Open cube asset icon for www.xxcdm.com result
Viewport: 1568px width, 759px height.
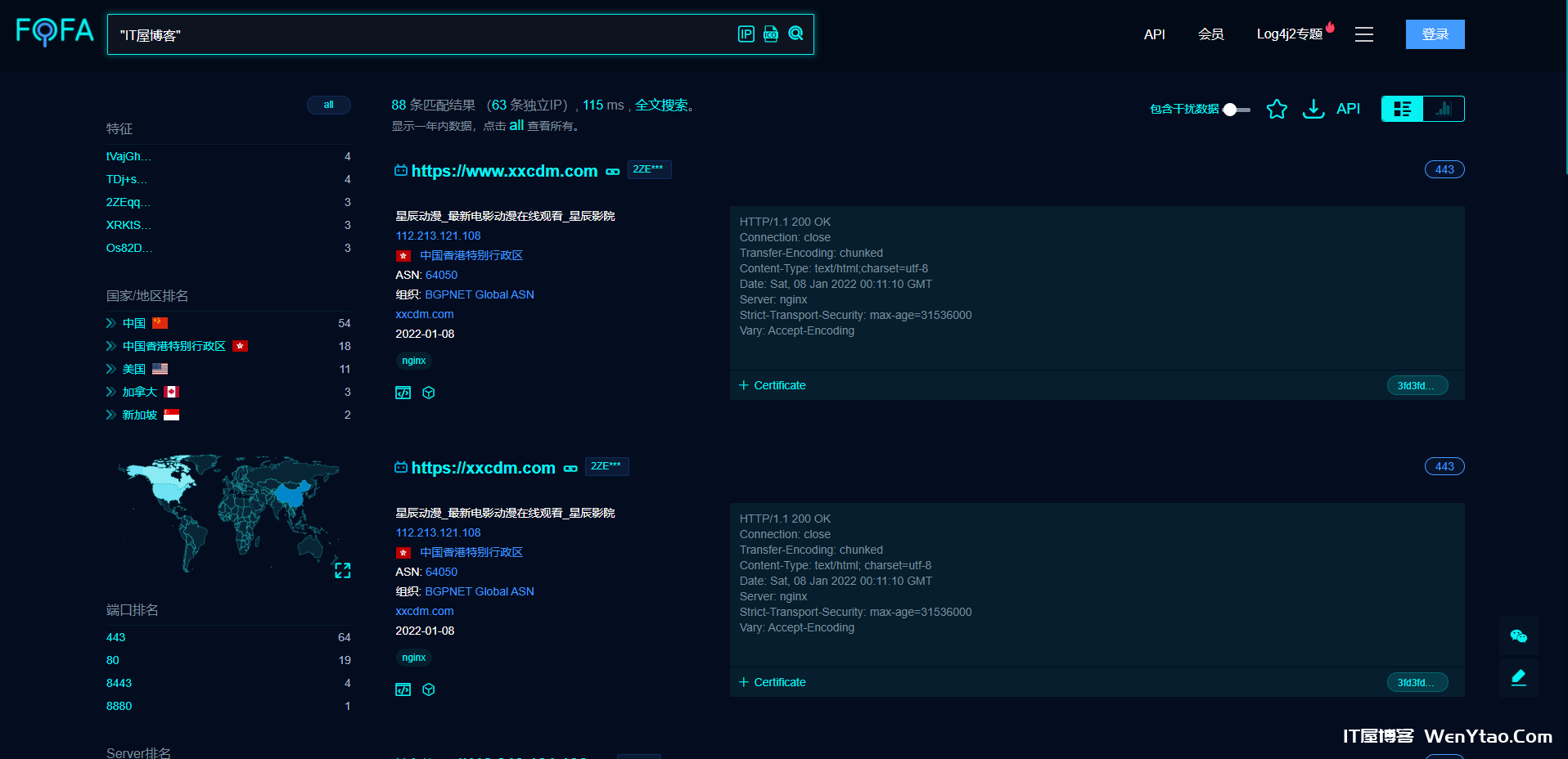[428, 393]
